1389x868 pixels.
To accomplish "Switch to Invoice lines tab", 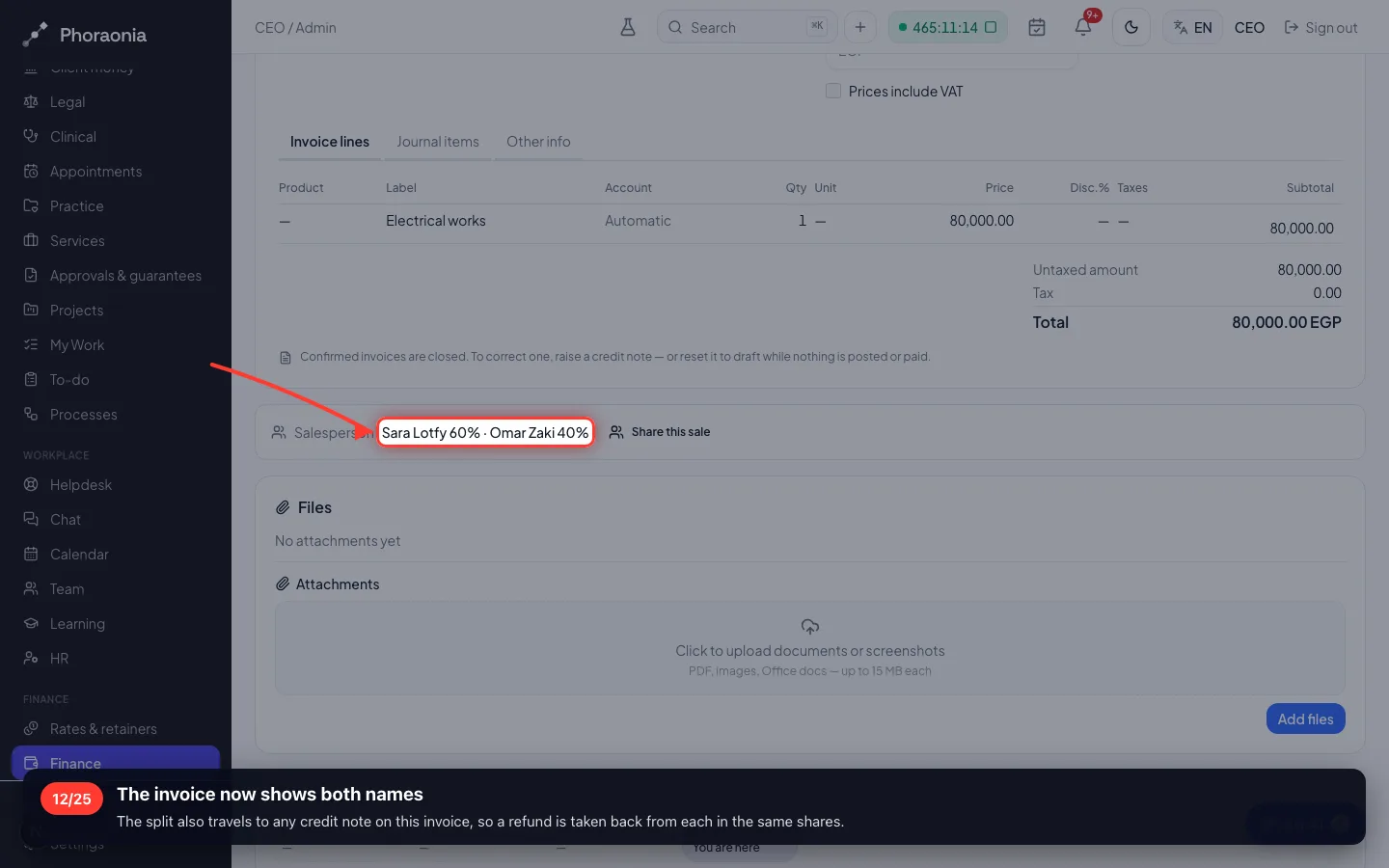I will pyautogui.click(x=330, y=142).
